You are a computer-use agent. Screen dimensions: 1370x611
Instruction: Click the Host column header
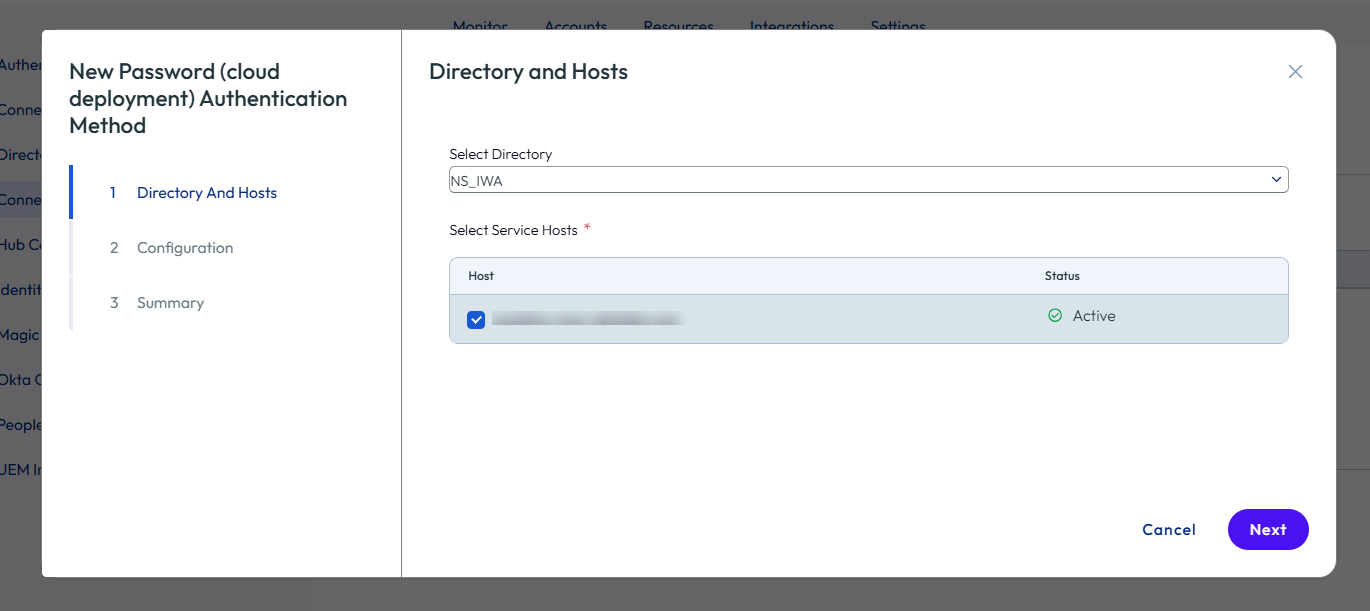click(x=481, y=276)
